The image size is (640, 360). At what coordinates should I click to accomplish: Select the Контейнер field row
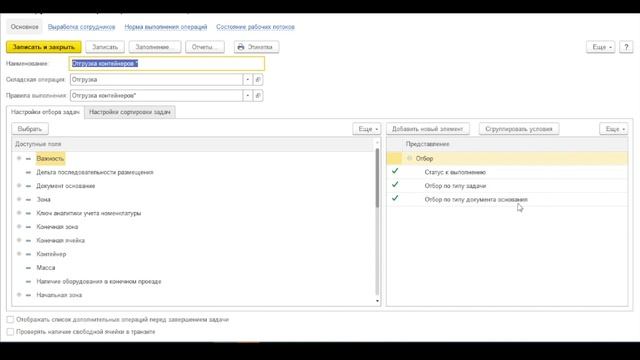(x=193, y=254)
